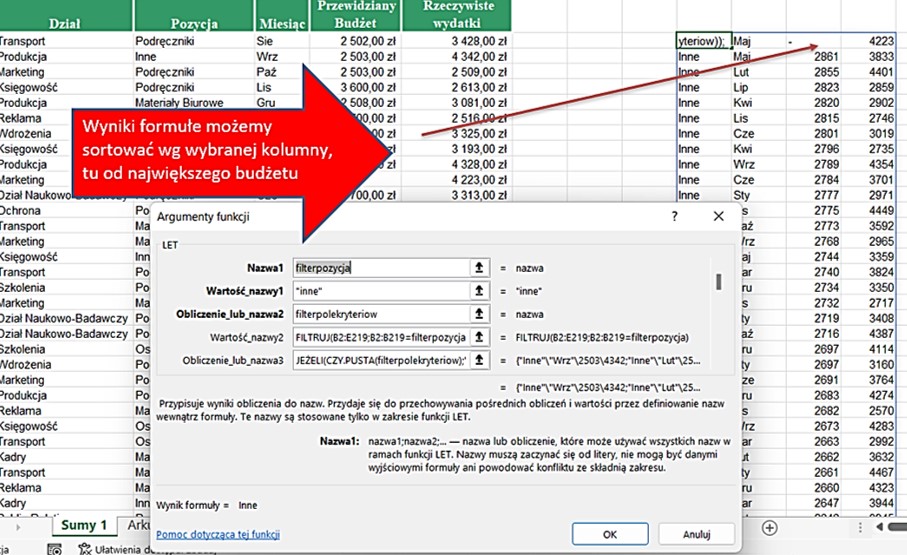Click range selector icon beside Wartość_nazwy2 field
This screenshot has width=907, height=555.
coord(479,337)
